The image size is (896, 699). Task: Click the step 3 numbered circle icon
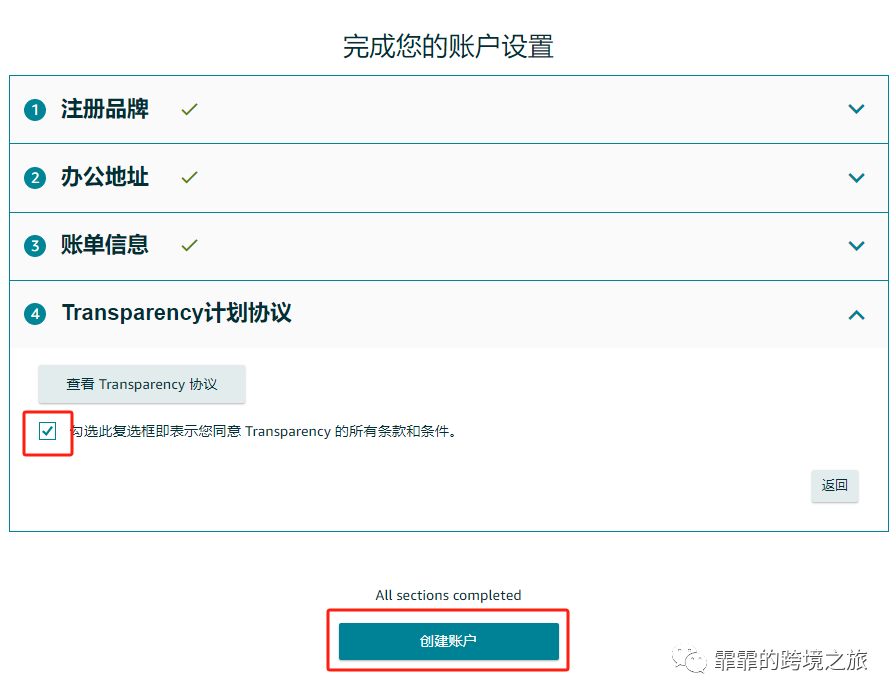point(35,245)
